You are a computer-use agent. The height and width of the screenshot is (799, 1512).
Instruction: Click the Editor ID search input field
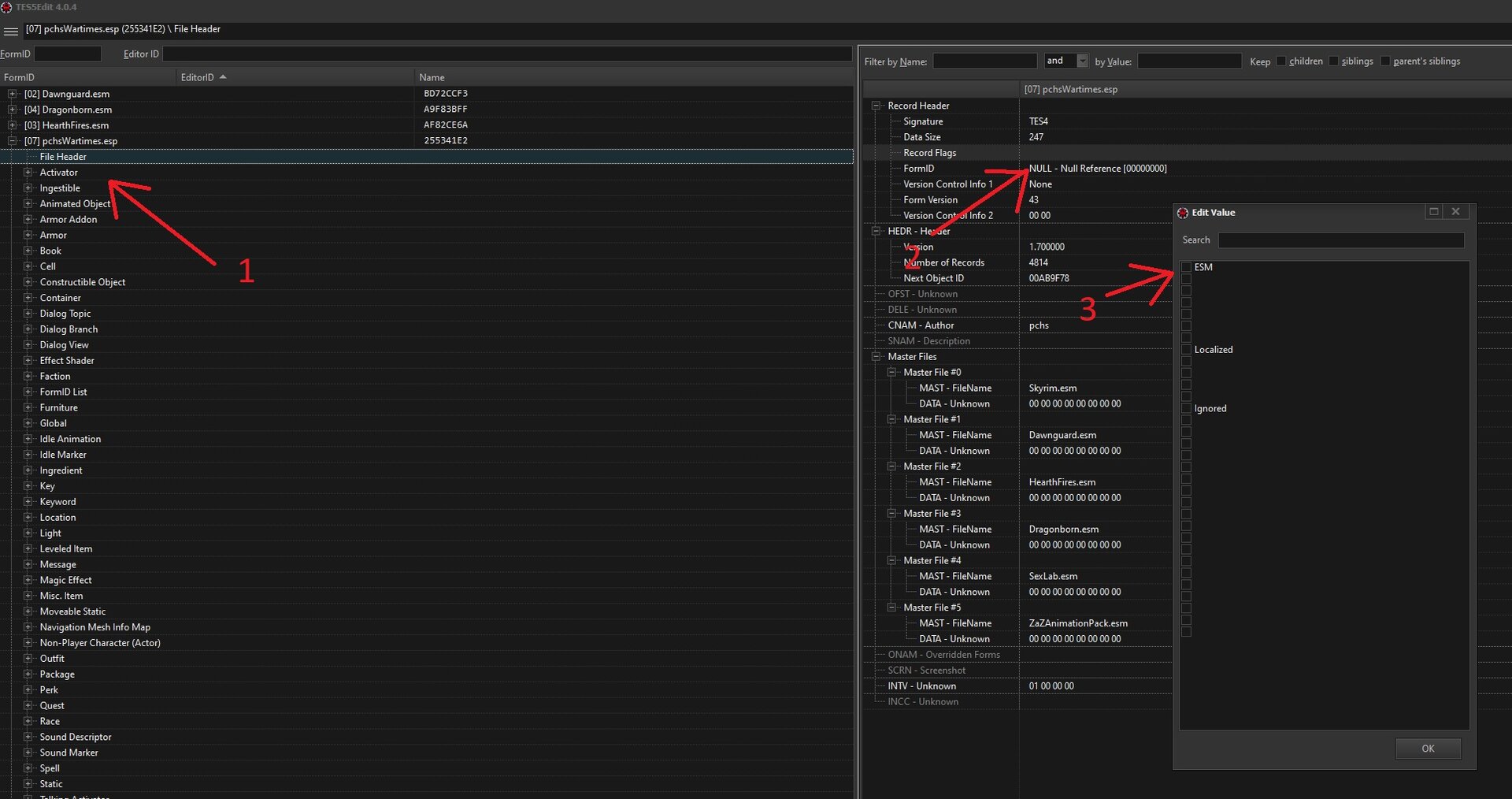click(x=507, y=54)
